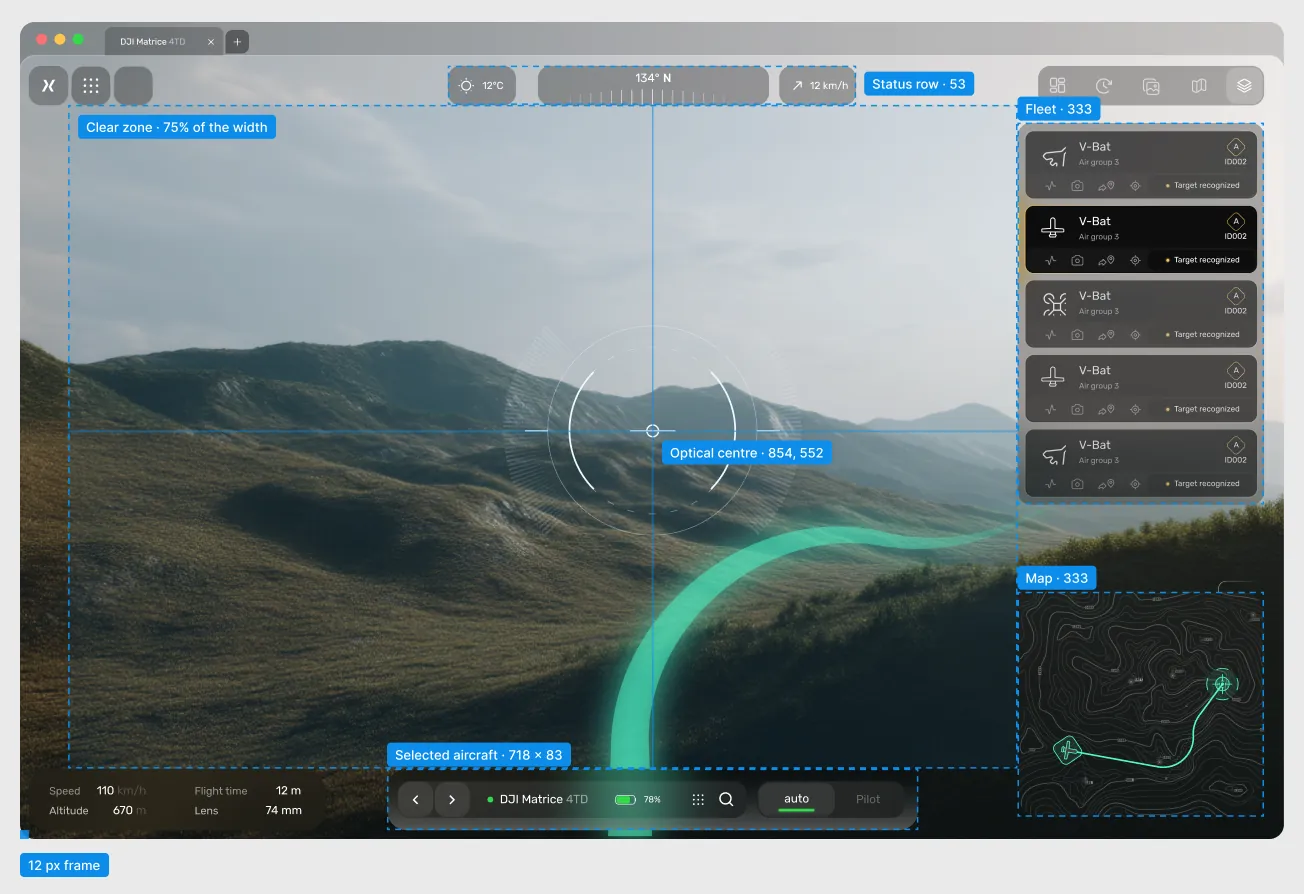Click the Lens 74 mm readout
The width and height of the screenshot is (1304, 894).
tap(248, 811)
